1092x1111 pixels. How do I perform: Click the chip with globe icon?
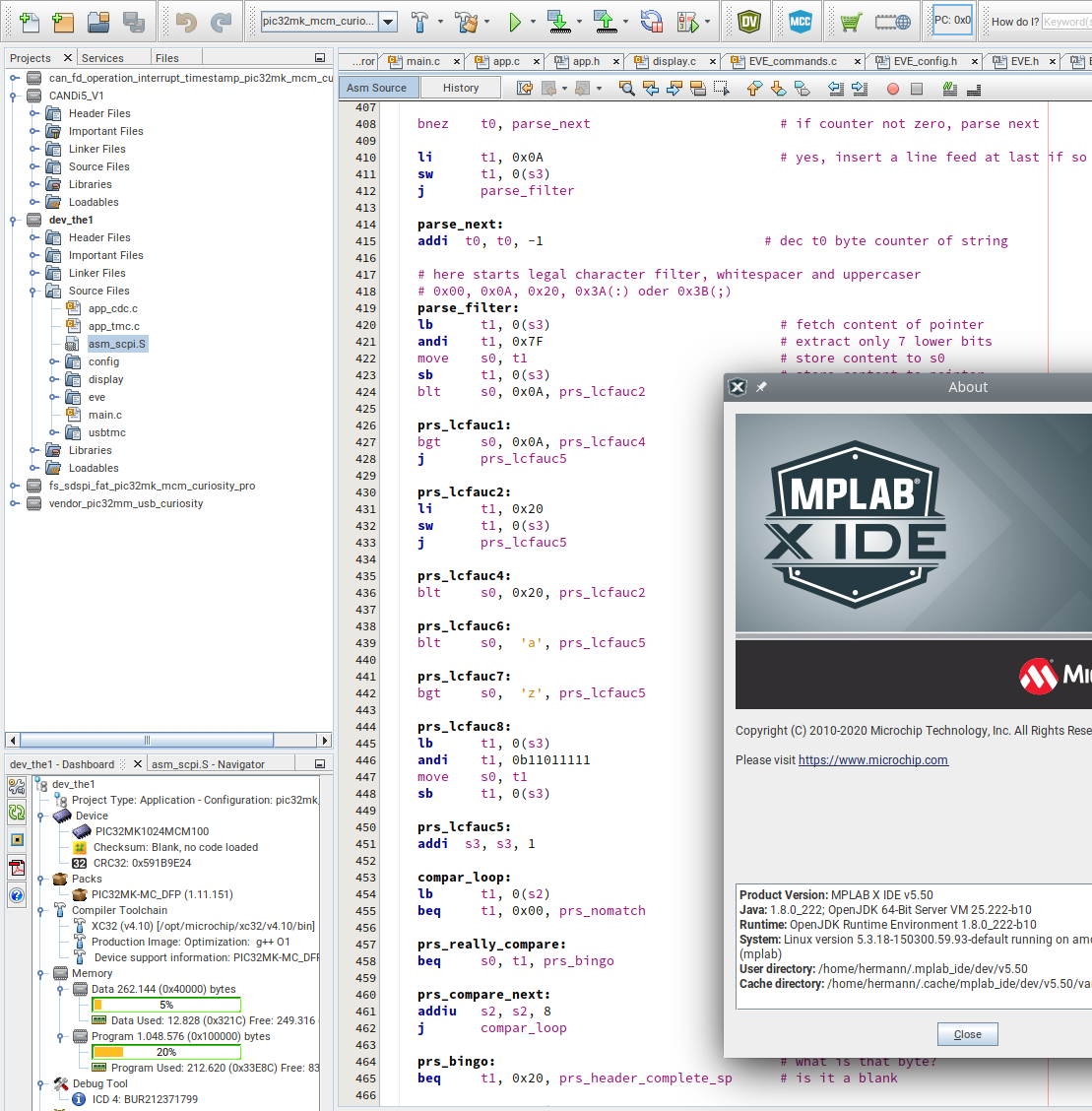point(892,22)
